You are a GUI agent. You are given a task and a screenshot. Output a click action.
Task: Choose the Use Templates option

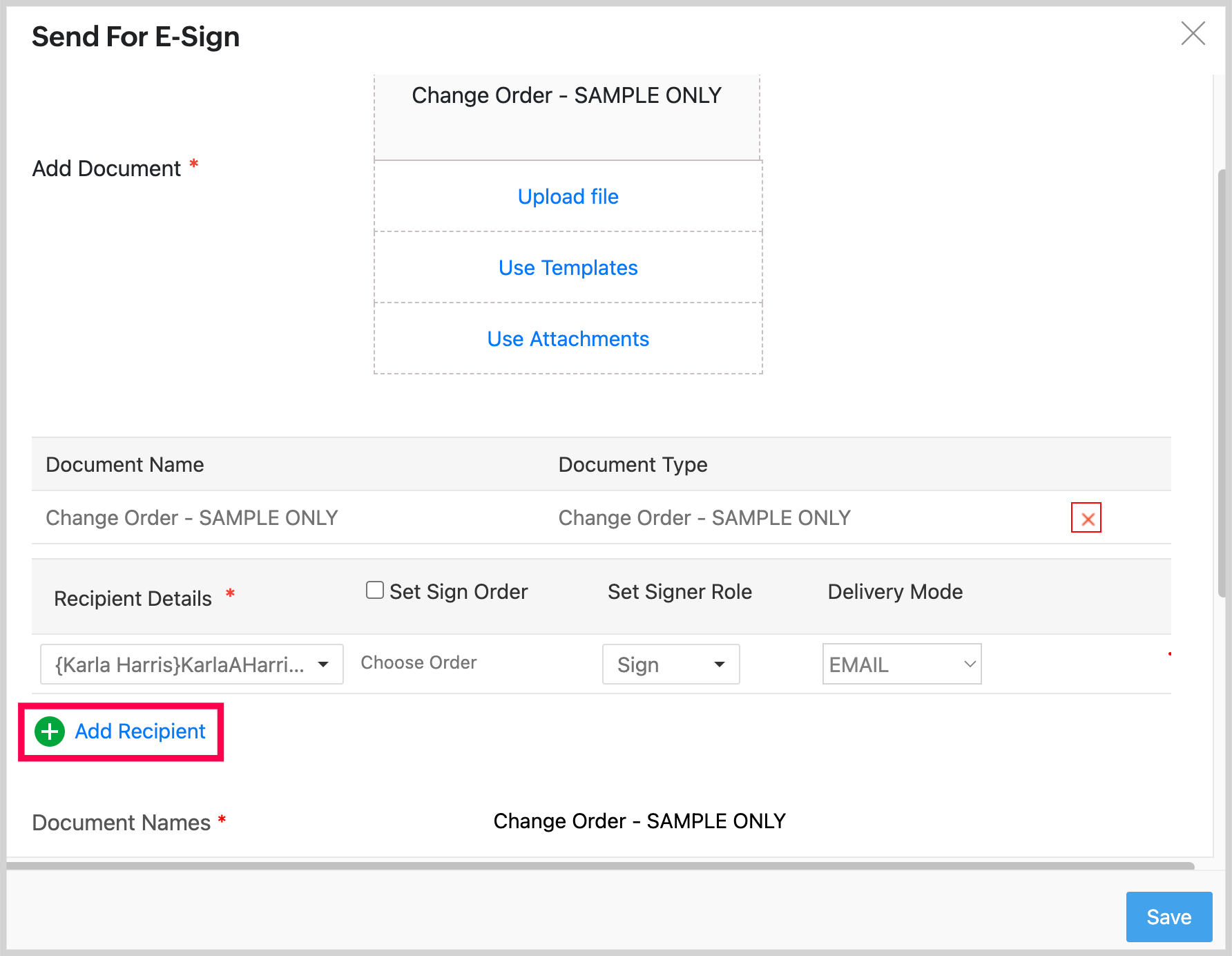click(568, 268)
